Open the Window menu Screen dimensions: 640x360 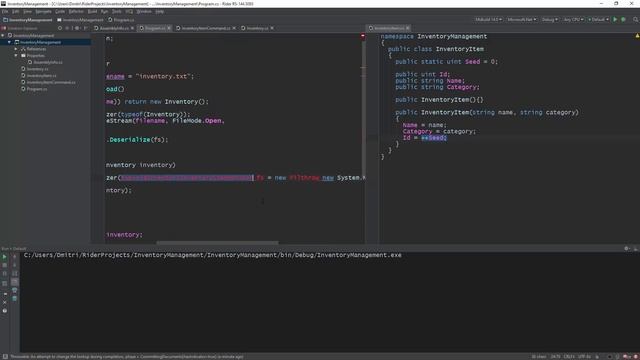144,11
